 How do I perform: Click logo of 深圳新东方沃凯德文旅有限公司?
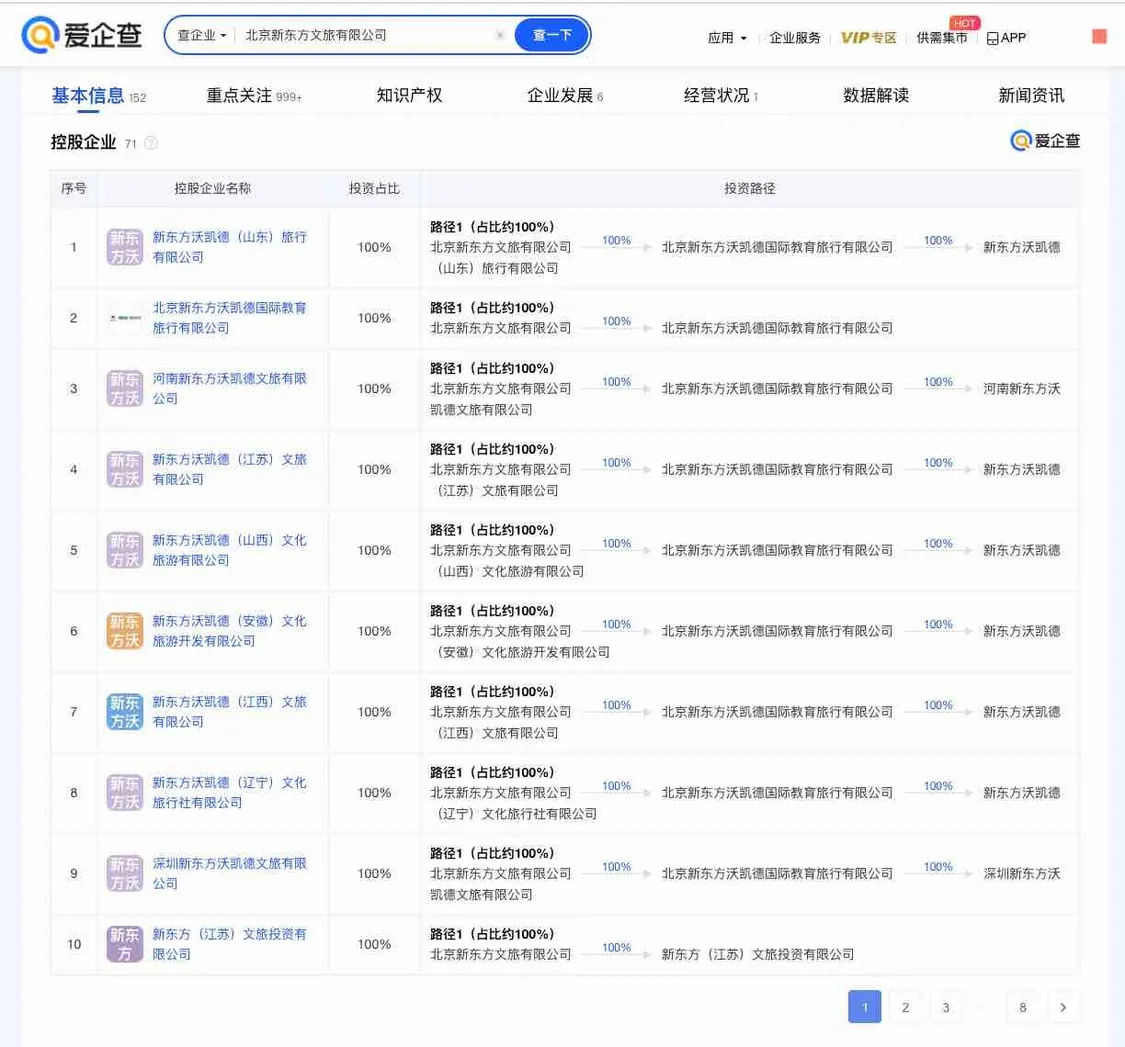click(125, 873)
